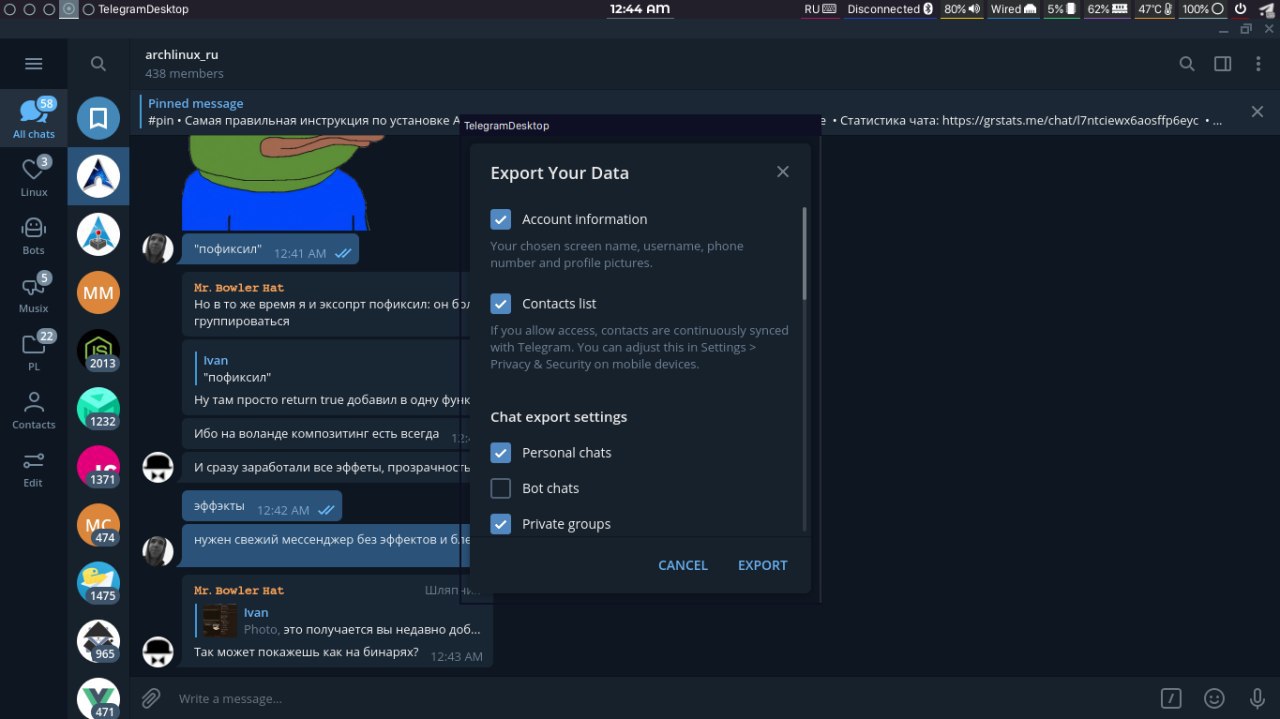Click the 62% memory indicator

[1106, 9]
